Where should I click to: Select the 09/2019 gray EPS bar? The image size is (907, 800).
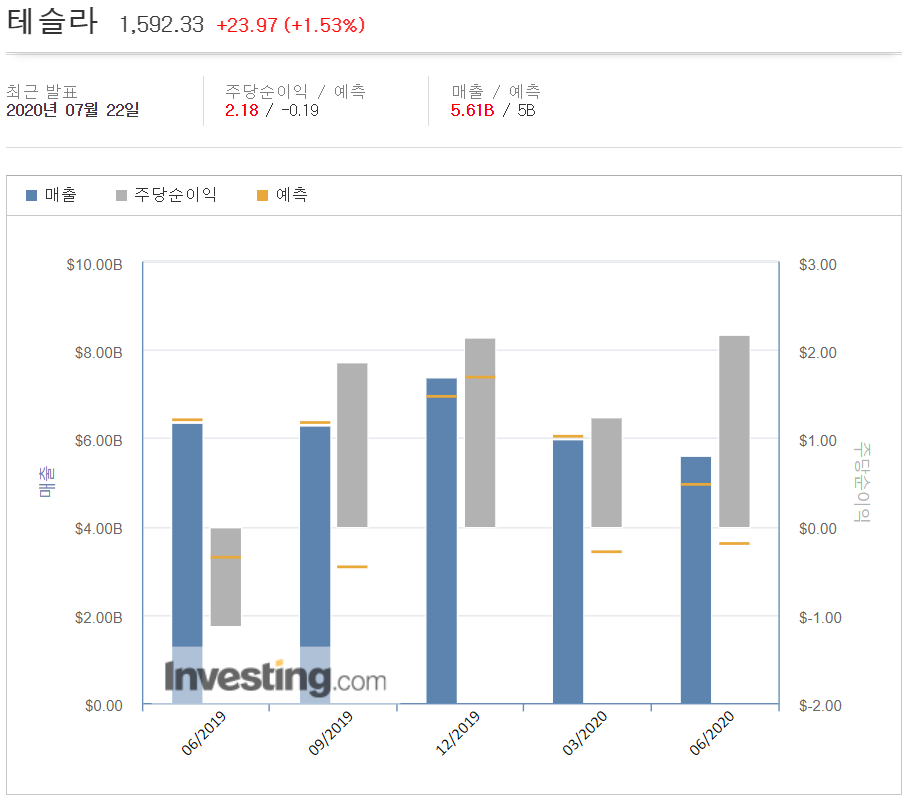pyautogui.click(x=352, y=445)
